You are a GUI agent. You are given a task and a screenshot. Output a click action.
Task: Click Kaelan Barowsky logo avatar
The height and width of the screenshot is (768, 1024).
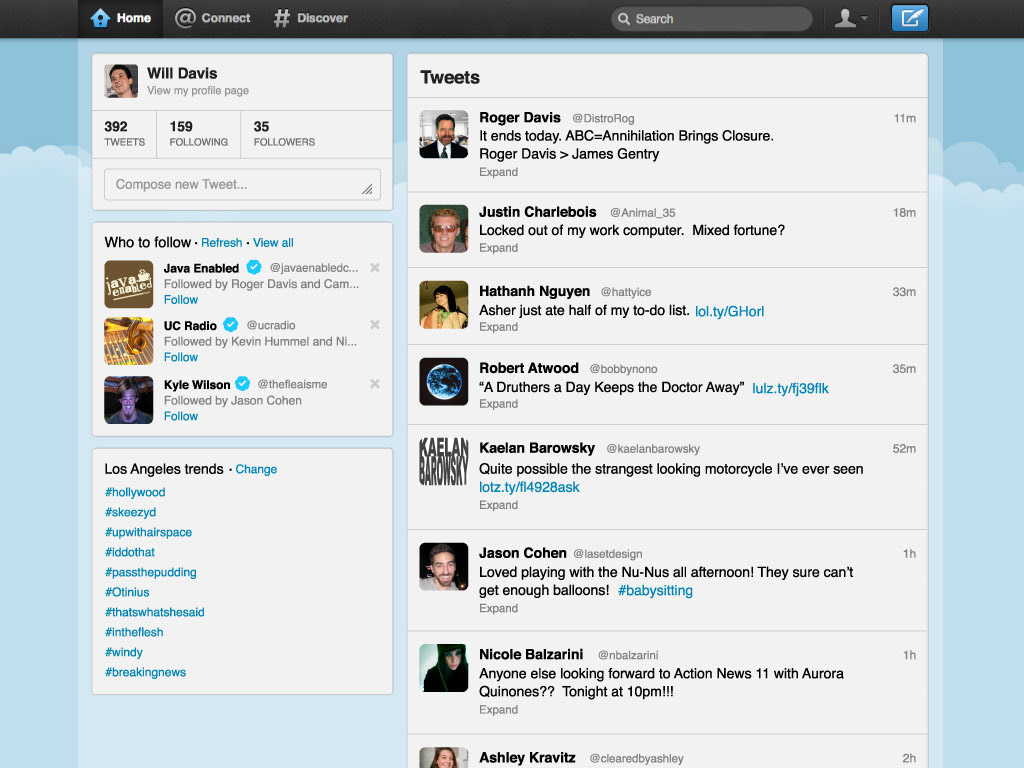pyautogui.click(x=444, y=462)
